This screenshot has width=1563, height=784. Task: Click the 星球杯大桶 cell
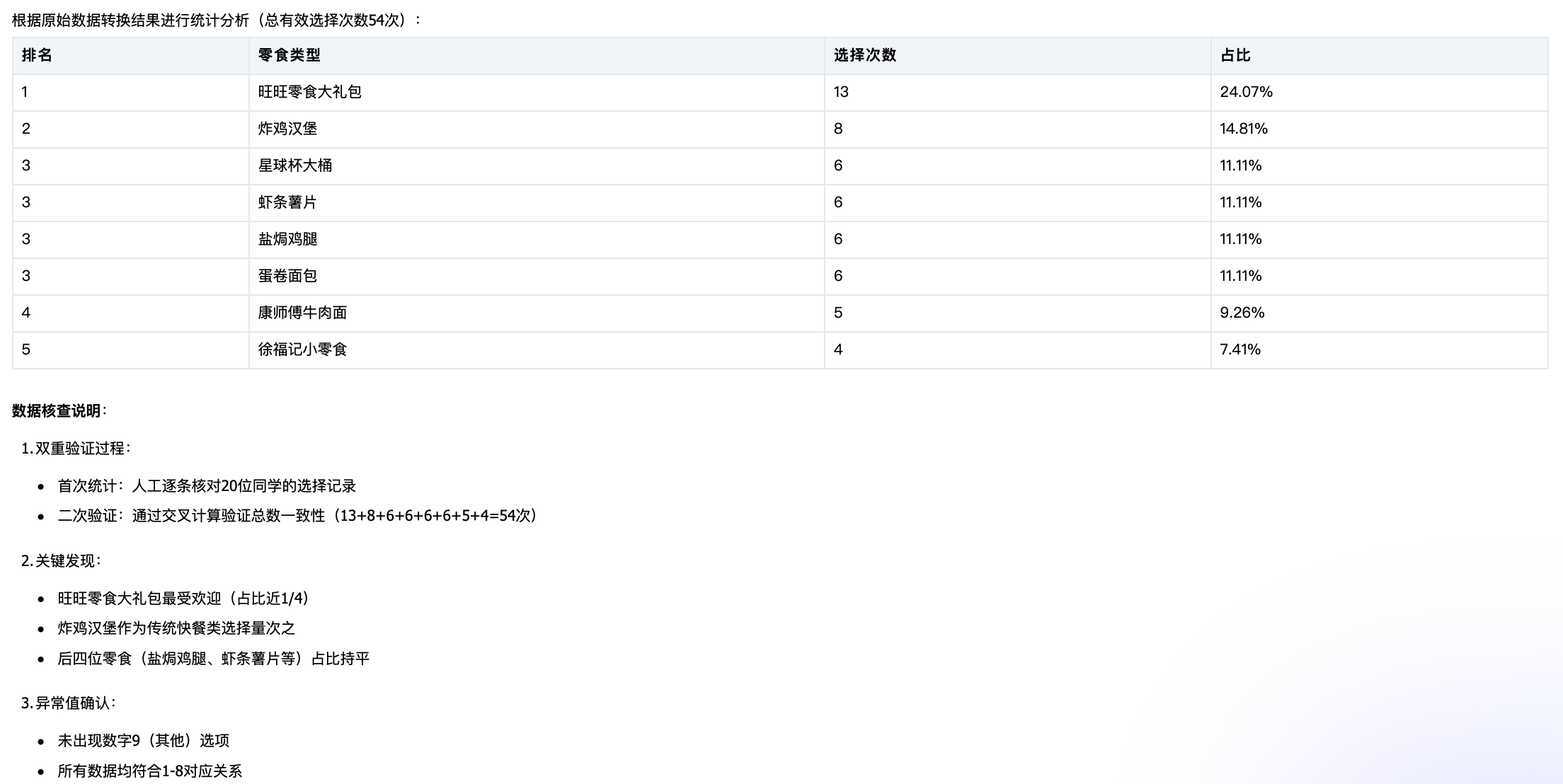(294, 166)
